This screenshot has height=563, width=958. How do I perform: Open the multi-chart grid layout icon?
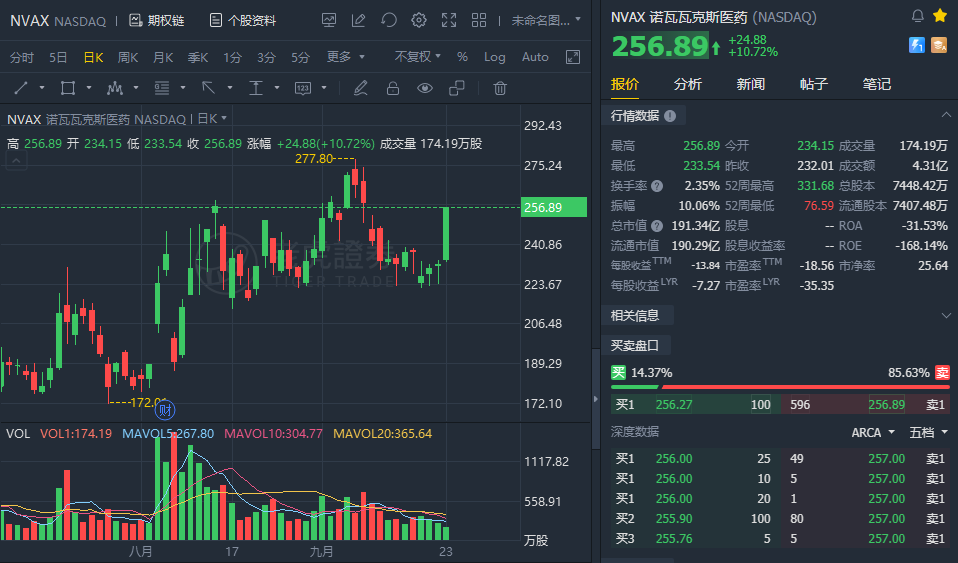[479, 20]
